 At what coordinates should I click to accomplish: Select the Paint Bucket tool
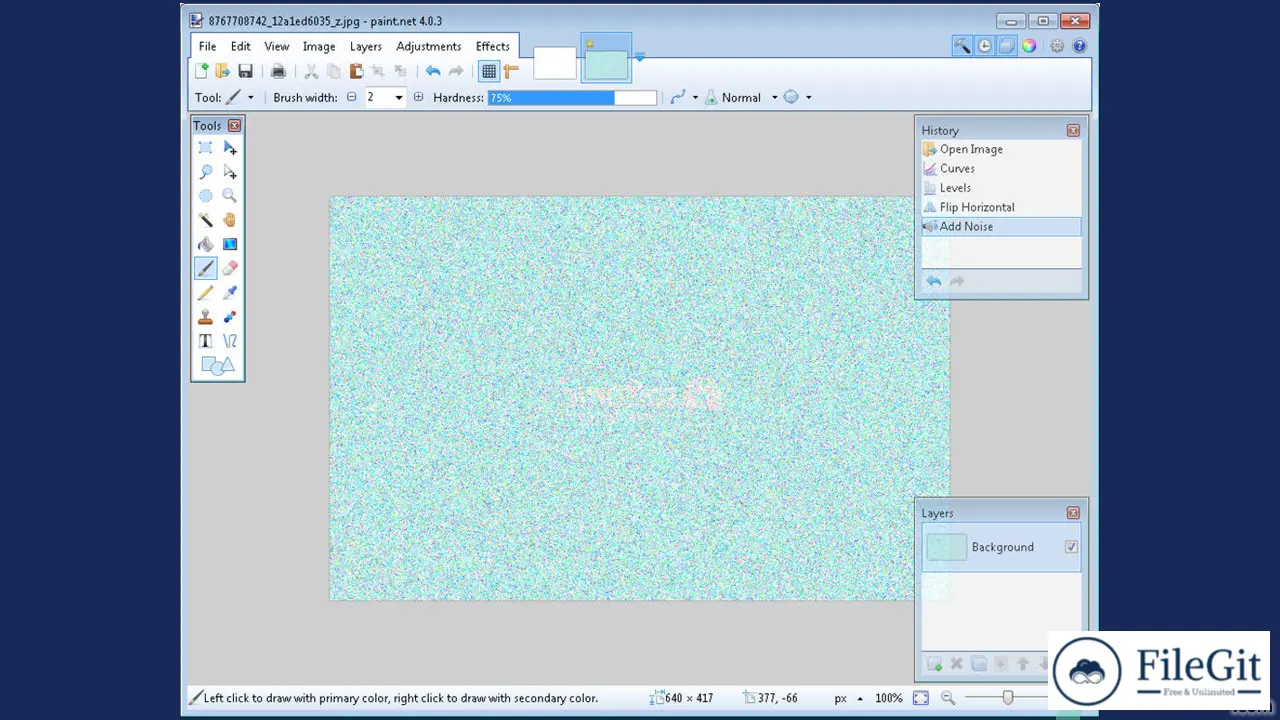point(205,244)
